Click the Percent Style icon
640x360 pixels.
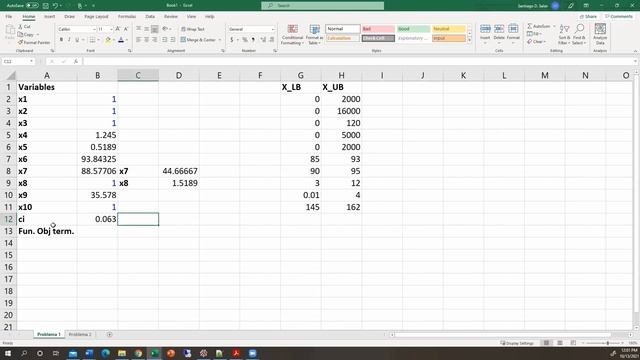click(244, 40)
